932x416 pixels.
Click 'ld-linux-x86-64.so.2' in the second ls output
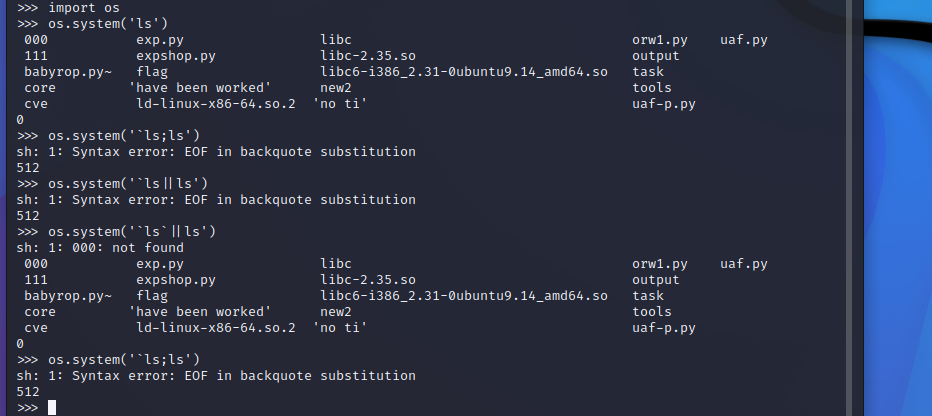[216, 328]
